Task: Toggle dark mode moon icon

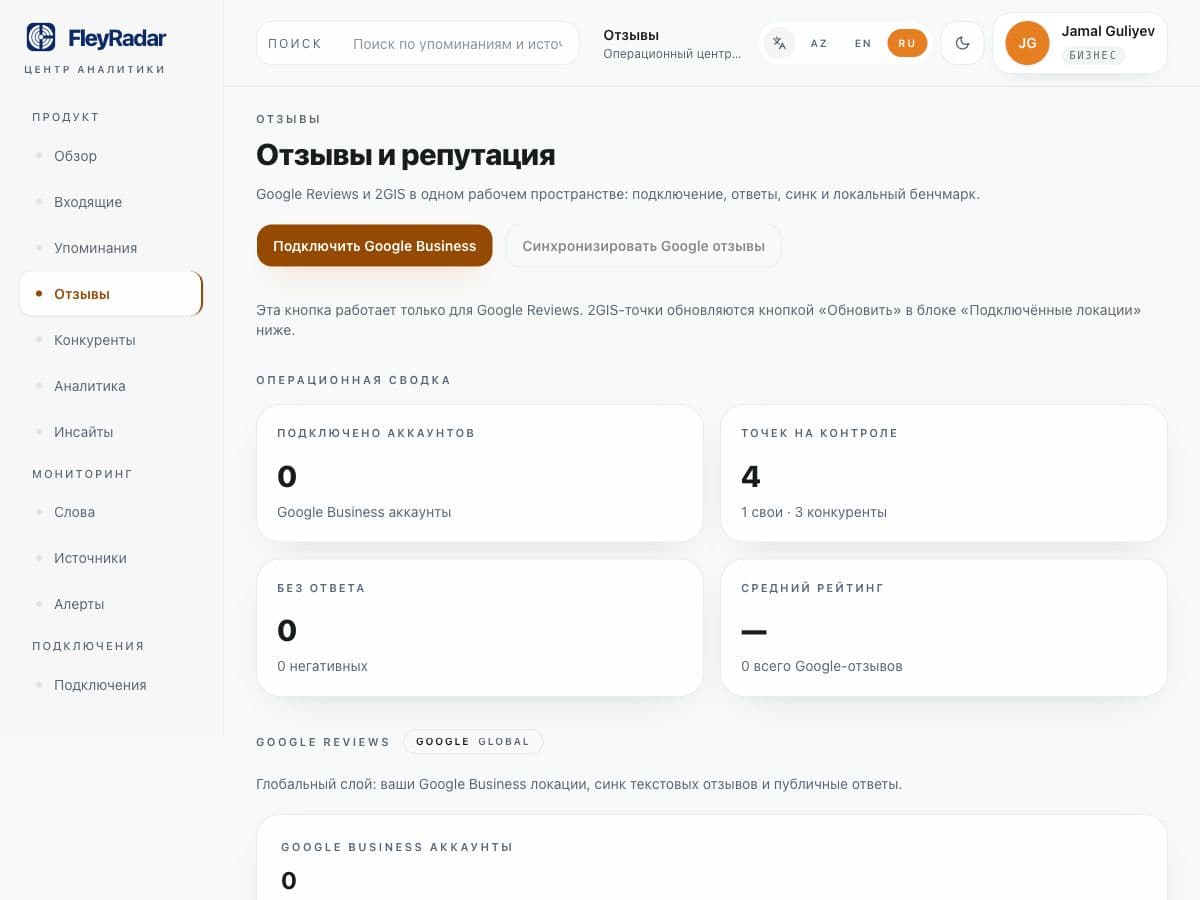Action: tap(962, 43)
